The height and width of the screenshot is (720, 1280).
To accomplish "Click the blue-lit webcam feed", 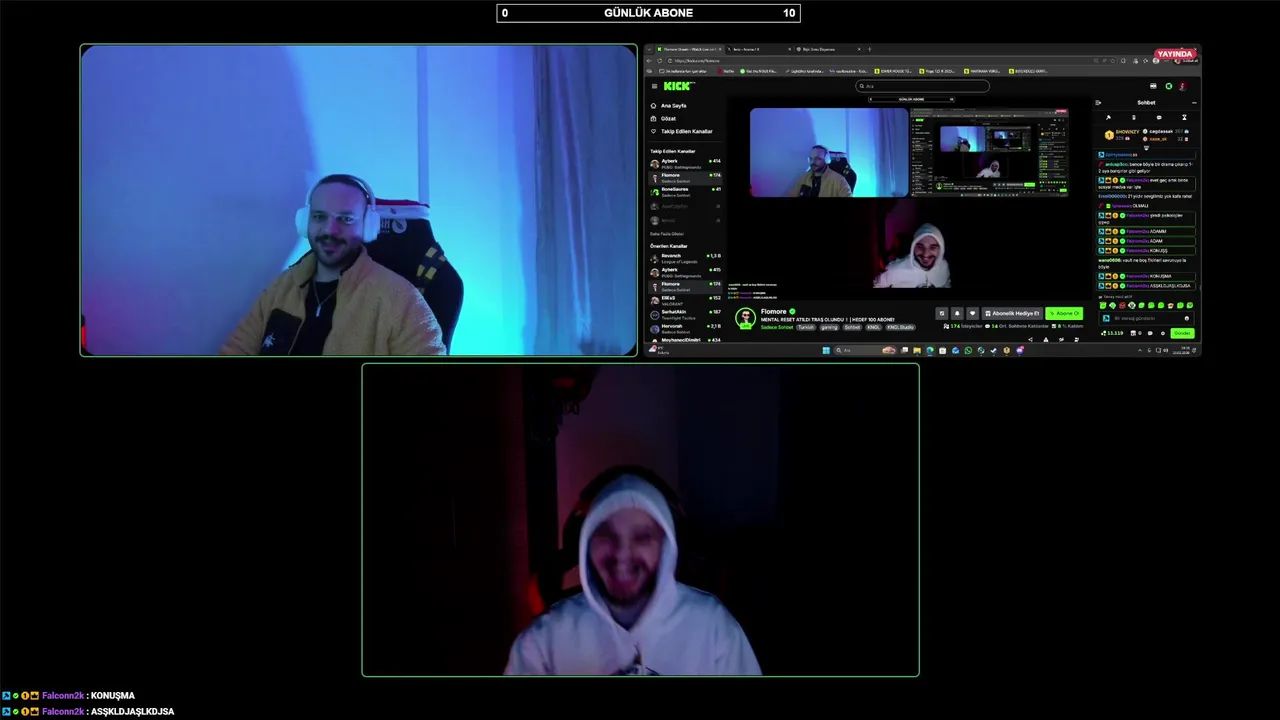I will coord(358,200).
